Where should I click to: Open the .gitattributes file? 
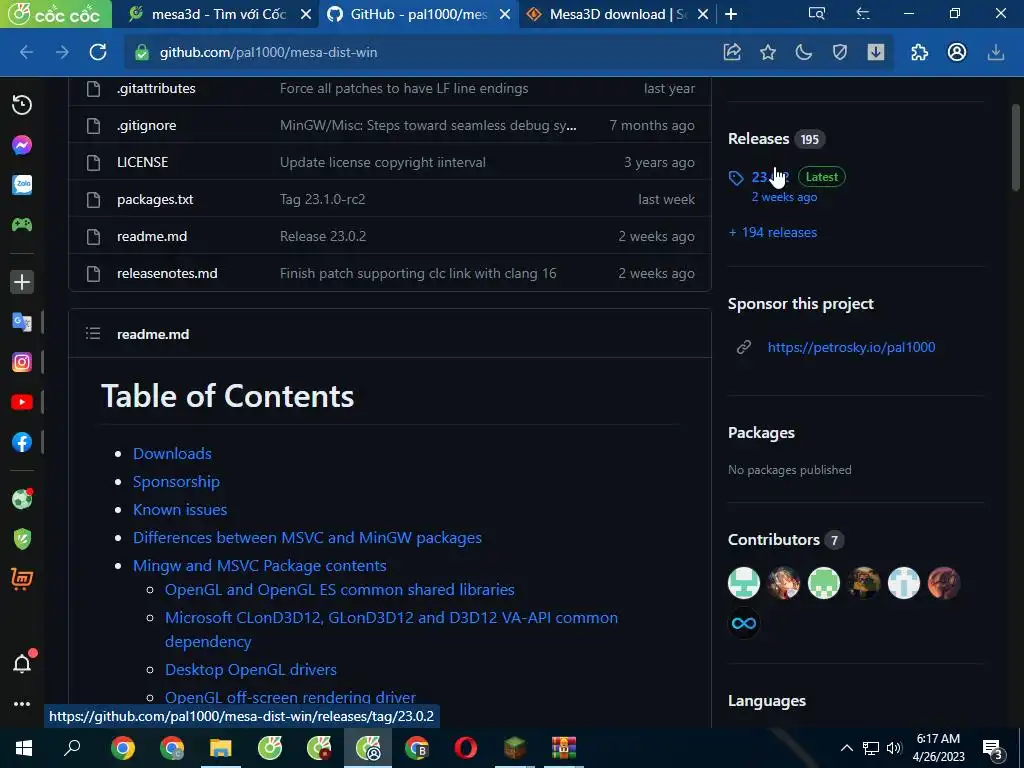[156, 88]
